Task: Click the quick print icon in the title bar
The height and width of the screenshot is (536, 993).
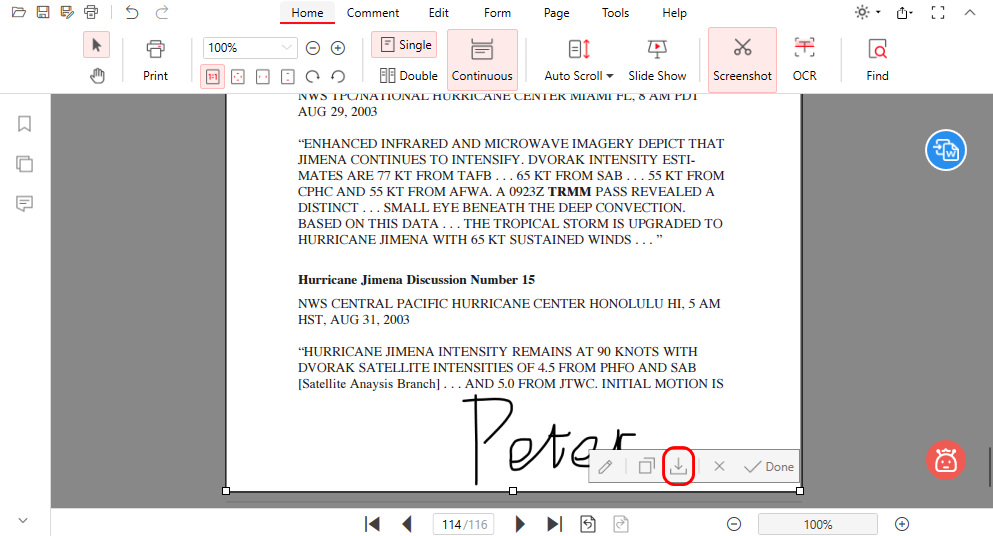Action: pos(91,12)
